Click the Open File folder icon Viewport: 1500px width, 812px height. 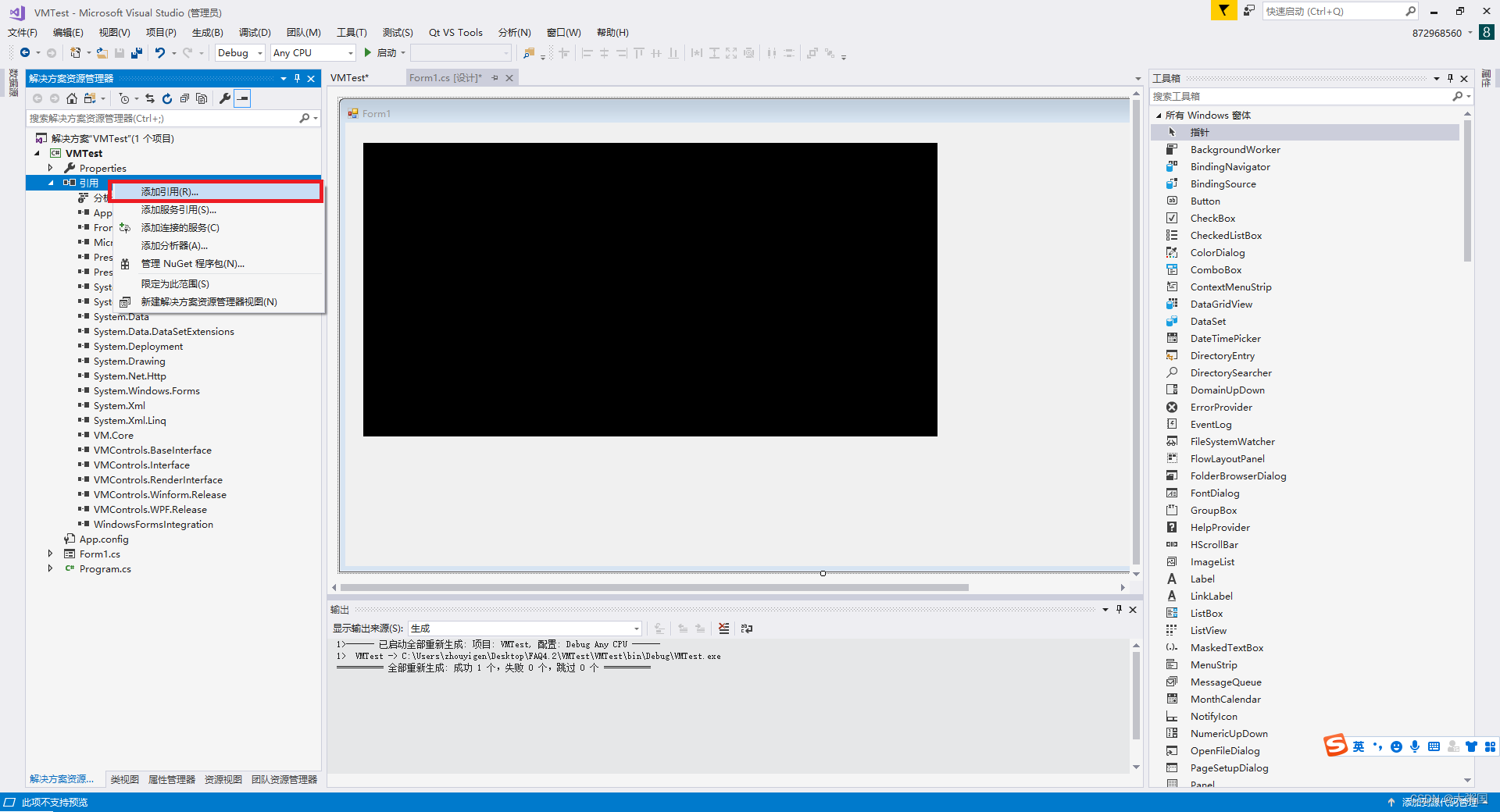pos(102,53)
